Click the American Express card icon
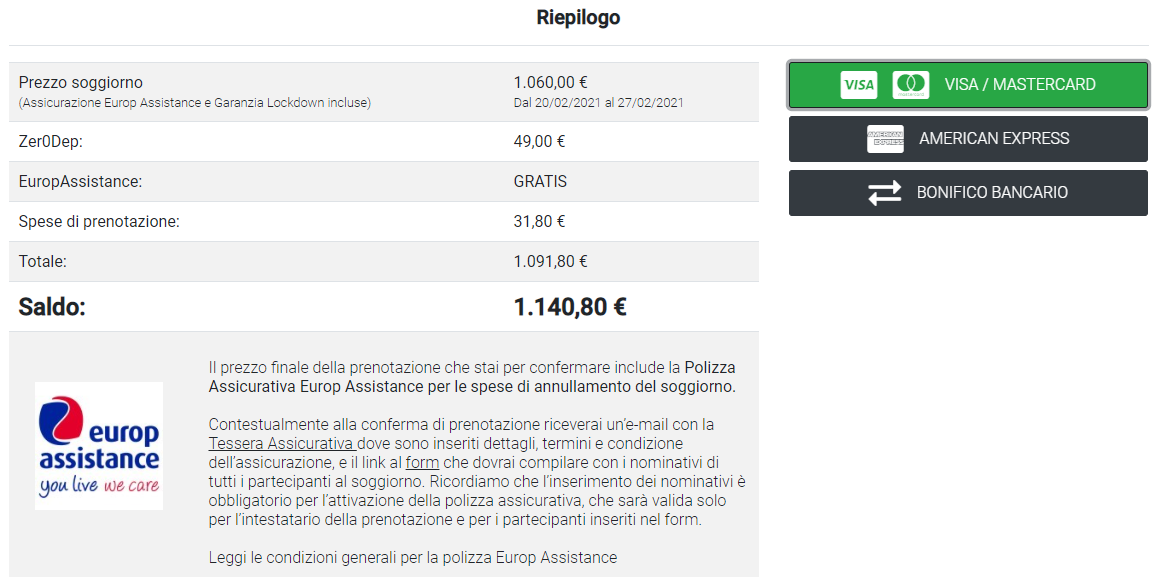This screenshot has width=1155, height=584. 885,139
